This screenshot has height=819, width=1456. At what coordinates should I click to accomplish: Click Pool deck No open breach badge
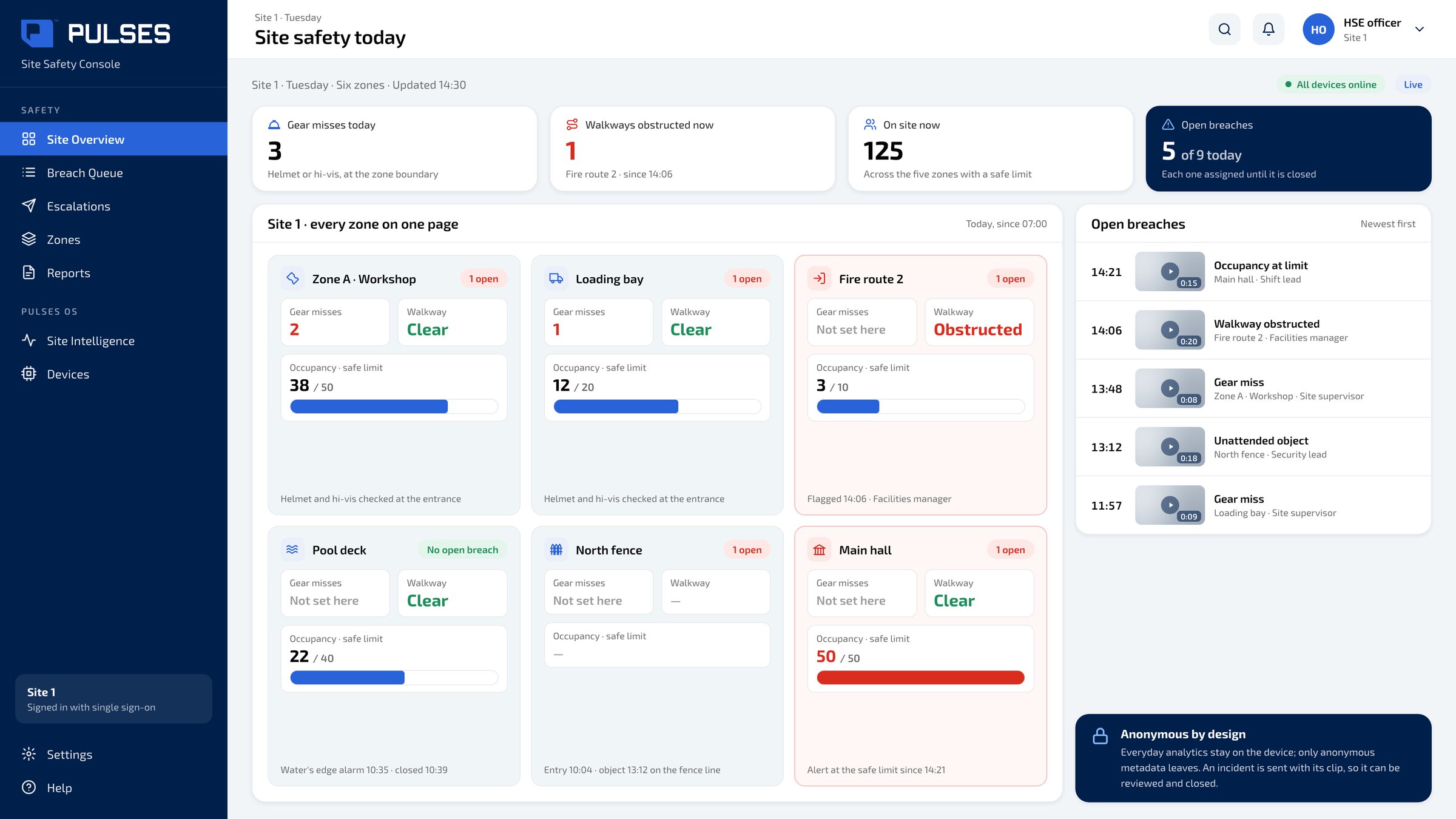(x=462, y=550)
